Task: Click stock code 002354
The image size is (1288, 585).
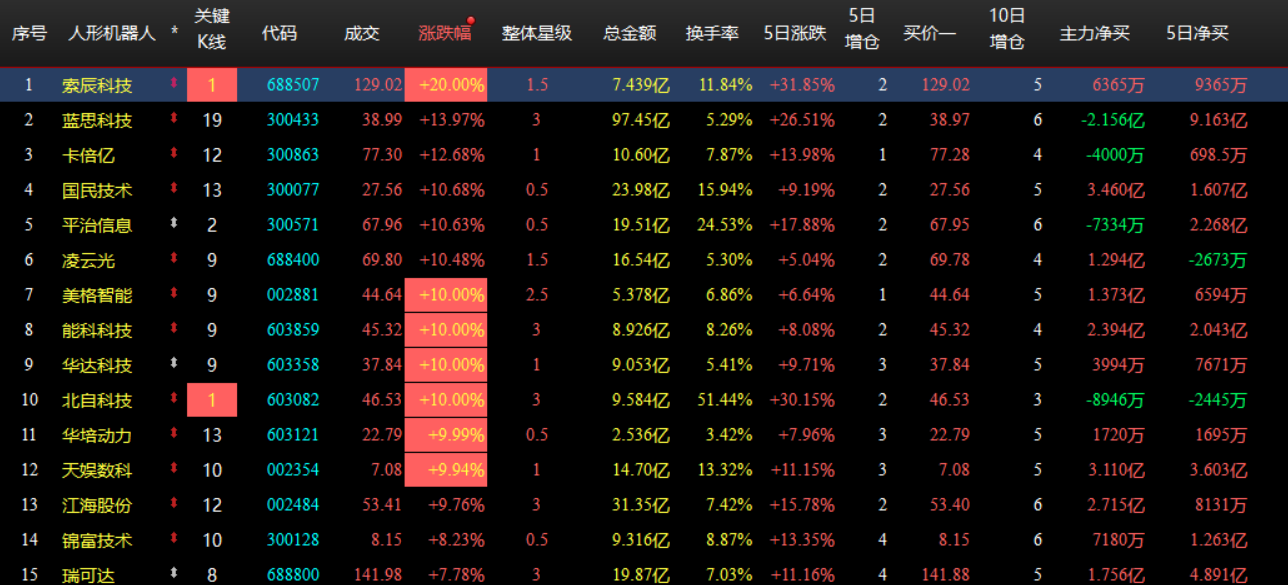Action: (x=293, y=470)
